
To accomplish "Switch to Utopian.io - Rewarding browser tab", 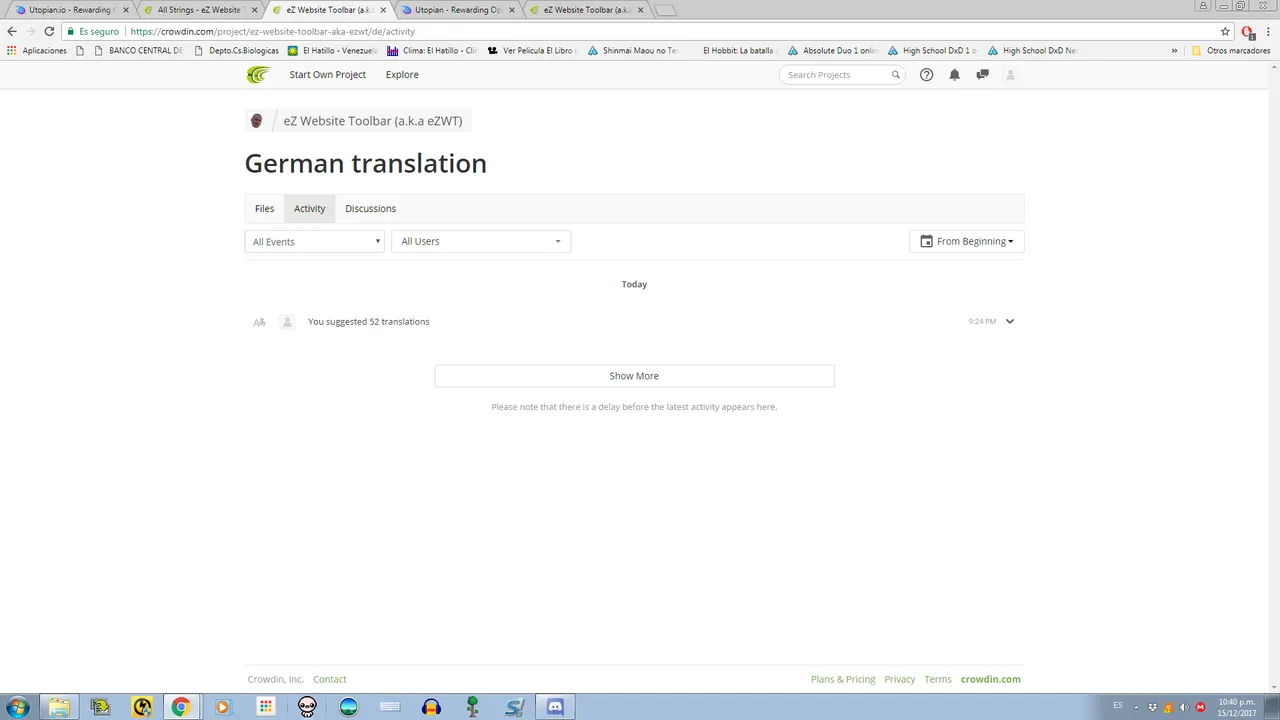I will pyautogui.click(x=70, y=10).
